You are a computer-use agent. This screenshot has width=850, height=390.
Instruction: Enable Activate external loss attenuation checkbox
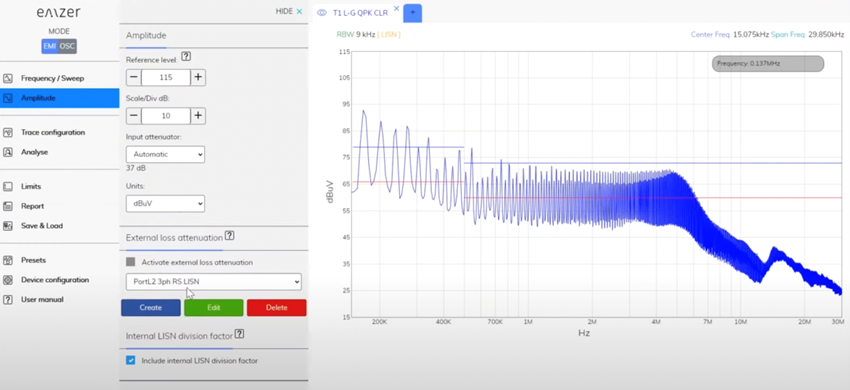click(131, 262)
